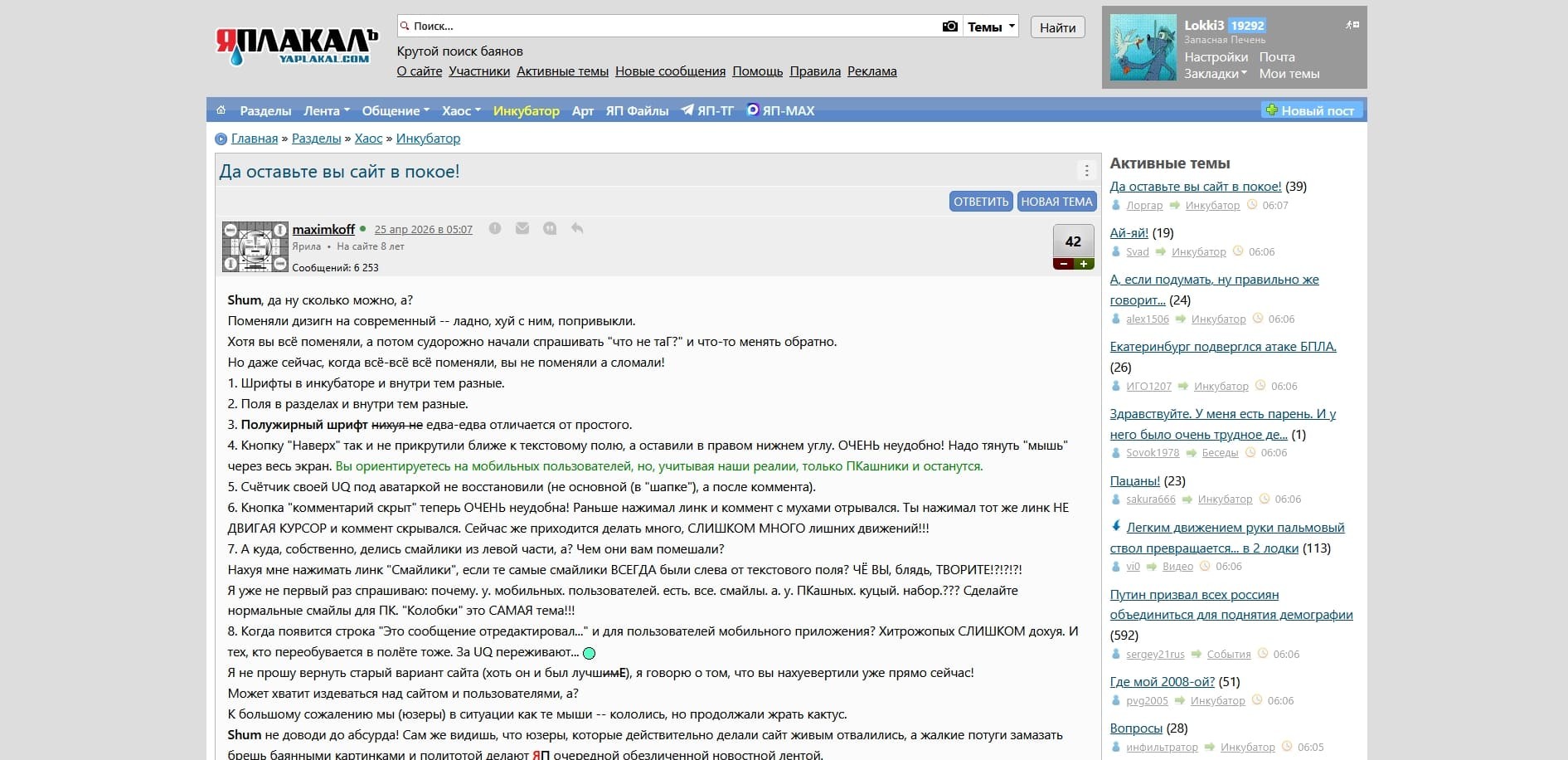Image resolution: width=1568 pixels, height=760 pixels.
Task: Click the report exclamation icon on maximkoff's post
Action: (x=495, y=228)
